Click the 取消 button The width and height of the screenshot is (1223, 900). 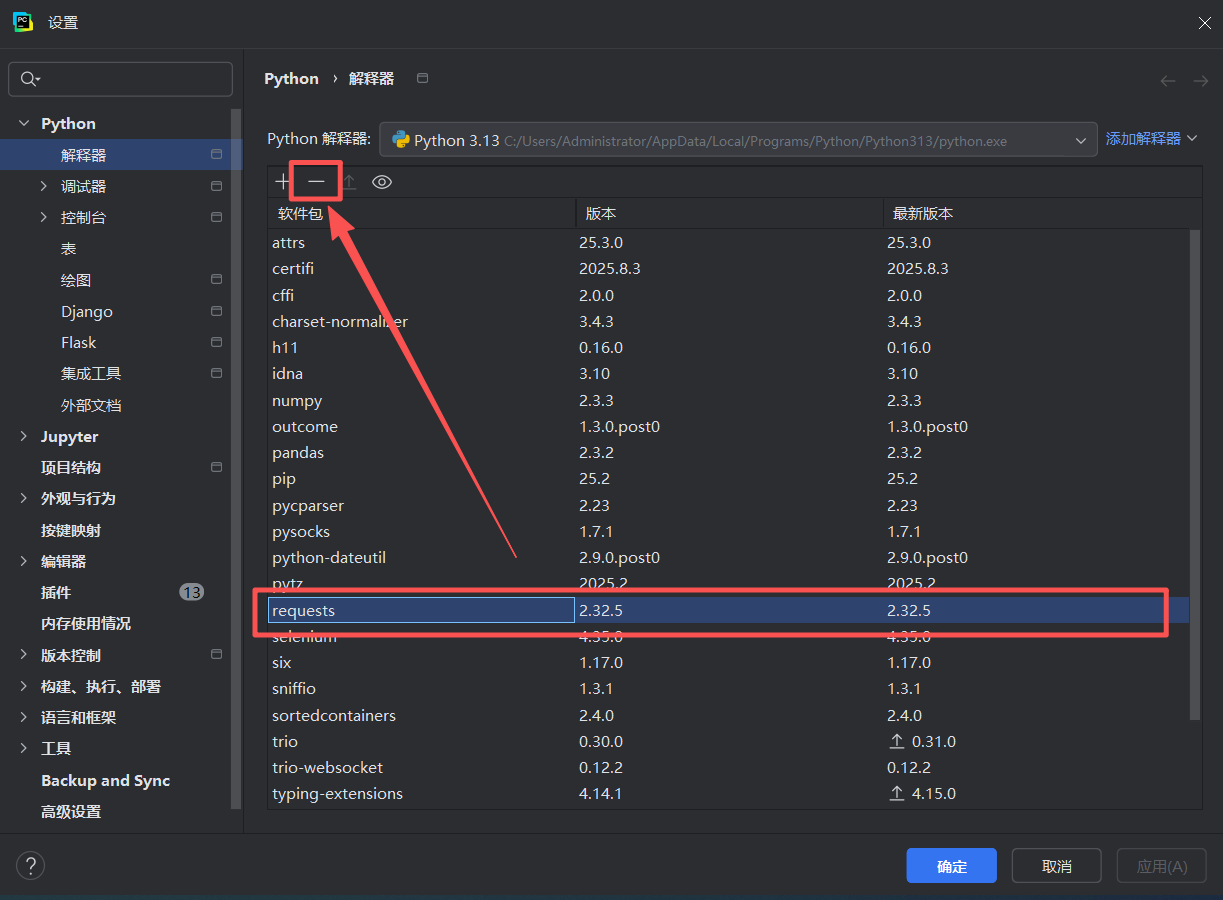point(1056,866)
